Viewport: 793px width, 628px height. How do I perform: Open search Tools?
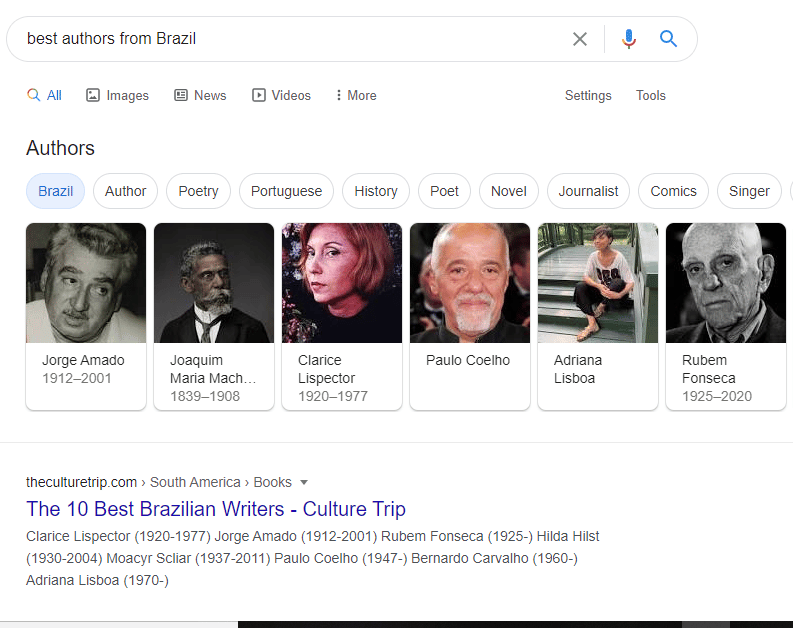(x=650, y=96)
